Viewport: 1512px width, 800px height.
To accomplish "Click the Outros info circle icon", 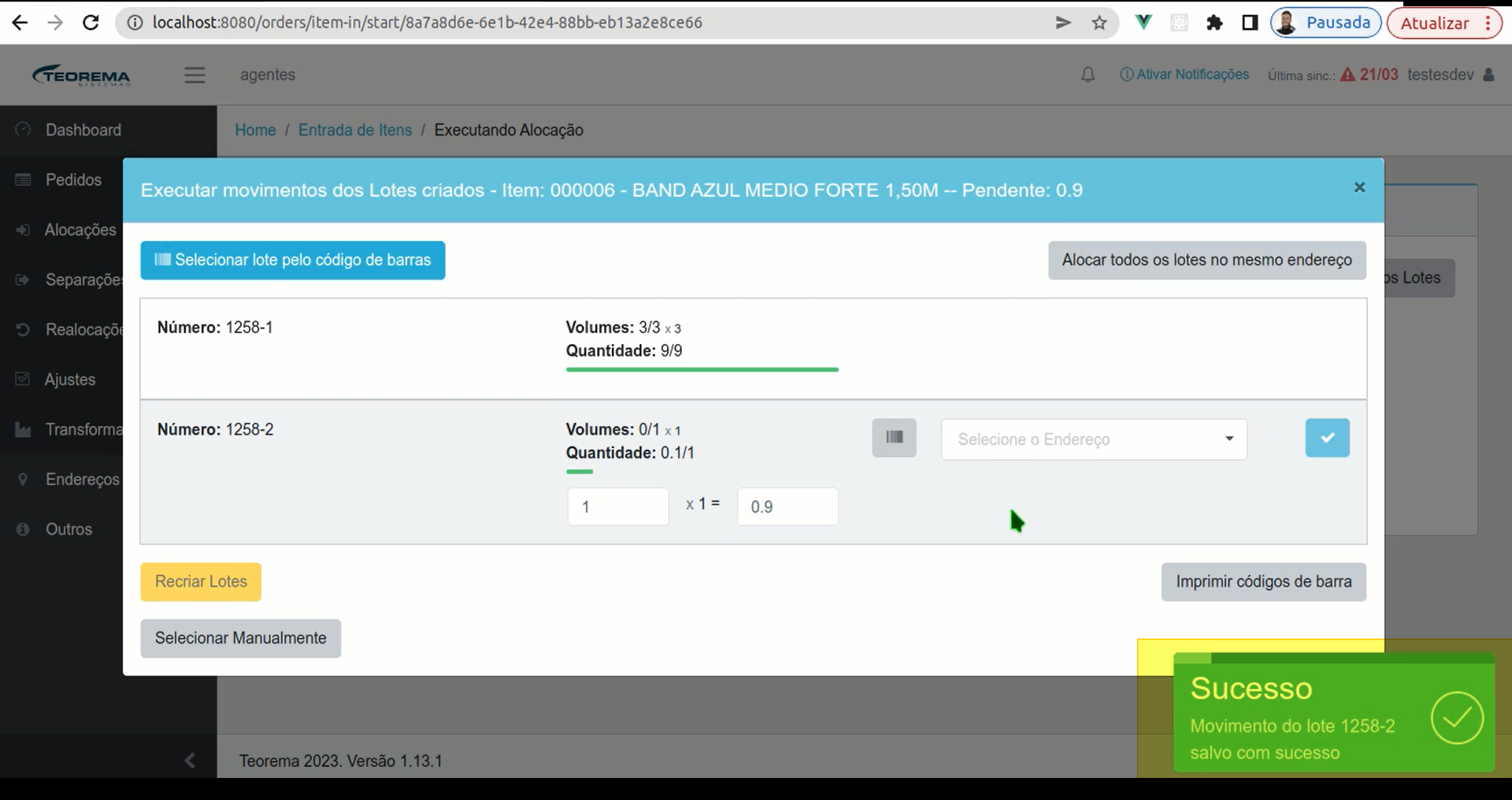I will click(x=23, y=529).
